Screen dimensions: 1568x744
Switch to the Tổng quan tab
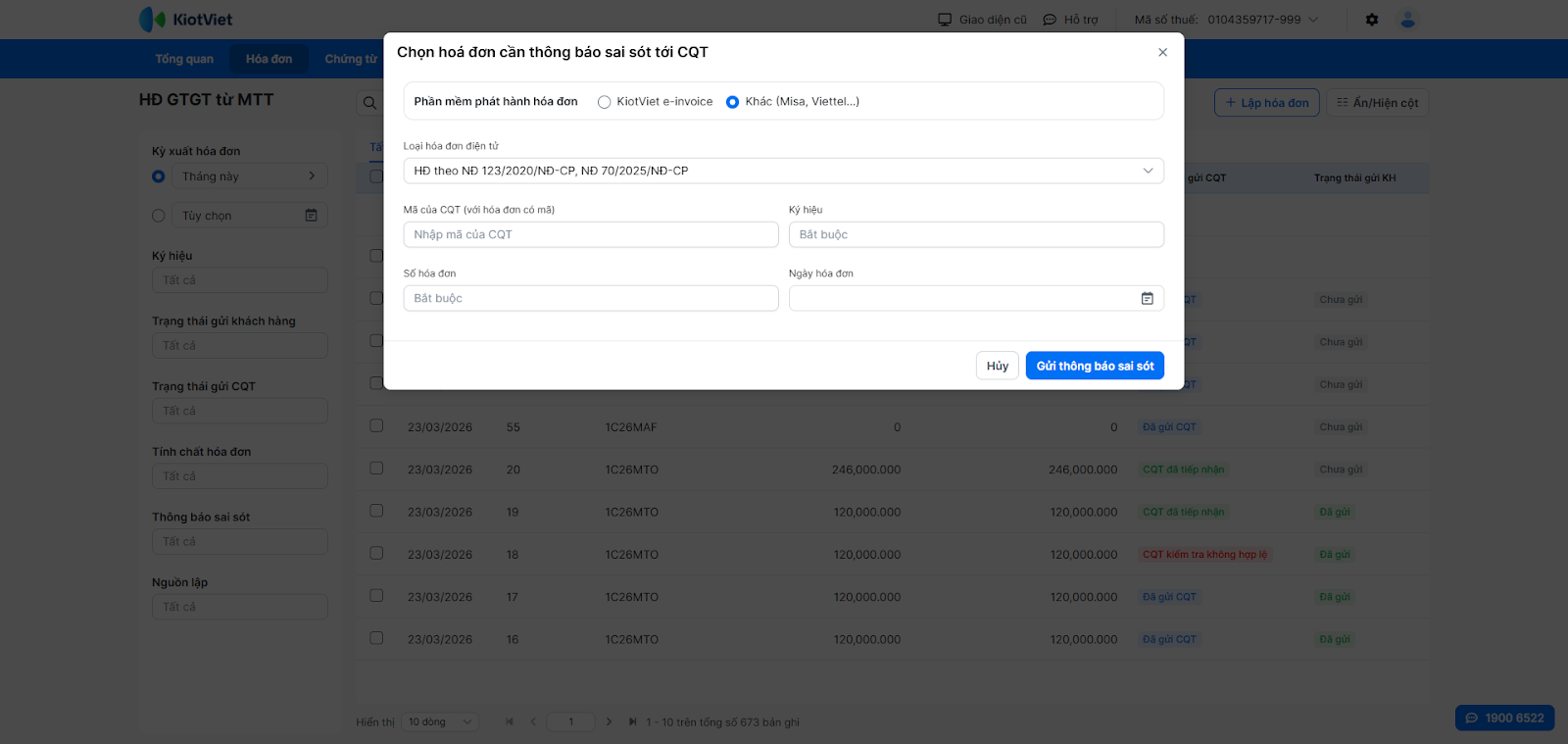(x=184, y=59)
